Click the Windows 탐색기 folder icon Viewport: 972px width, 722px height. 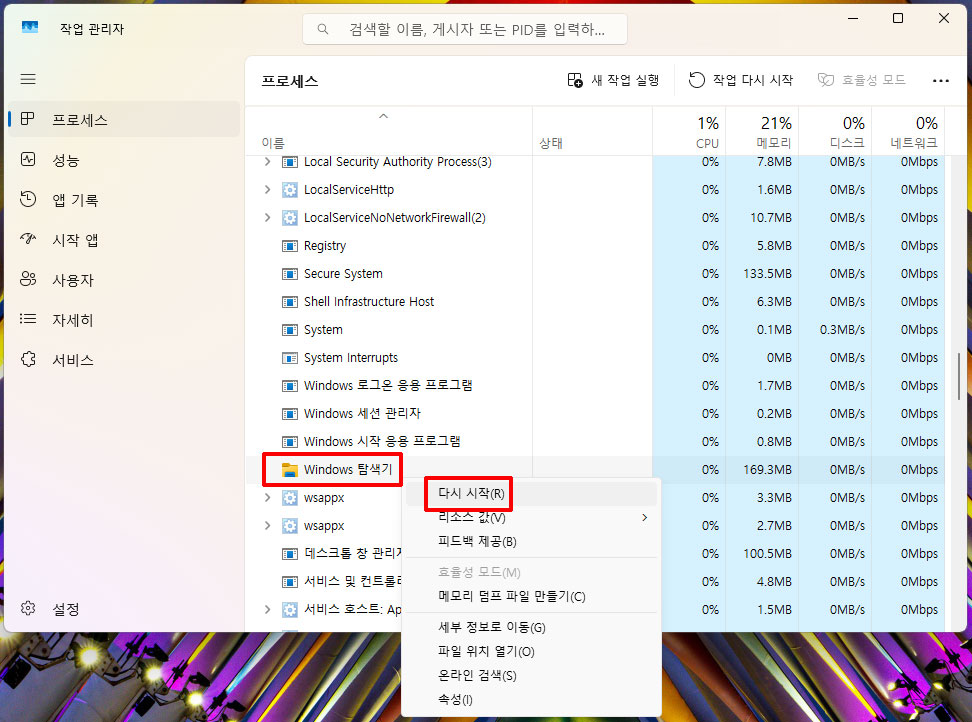(289, 470)
